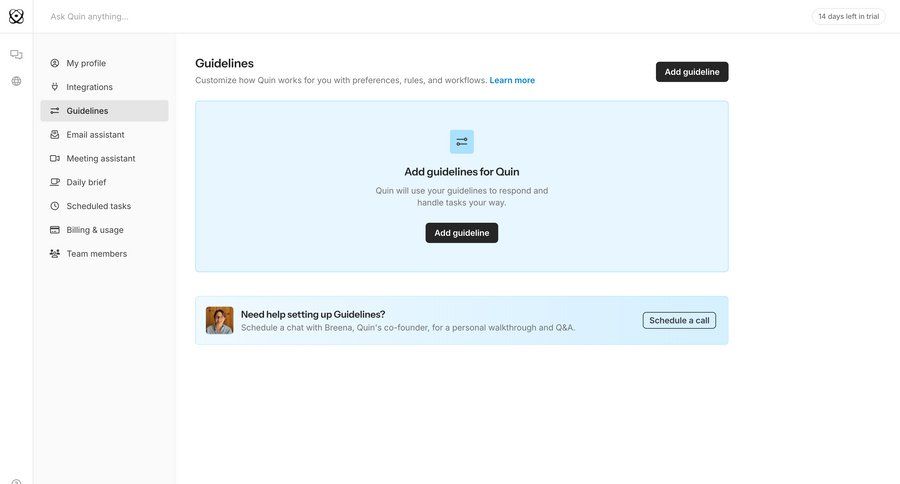Navigate to Daily brief

pyautogui.click(x=104, y=182)
